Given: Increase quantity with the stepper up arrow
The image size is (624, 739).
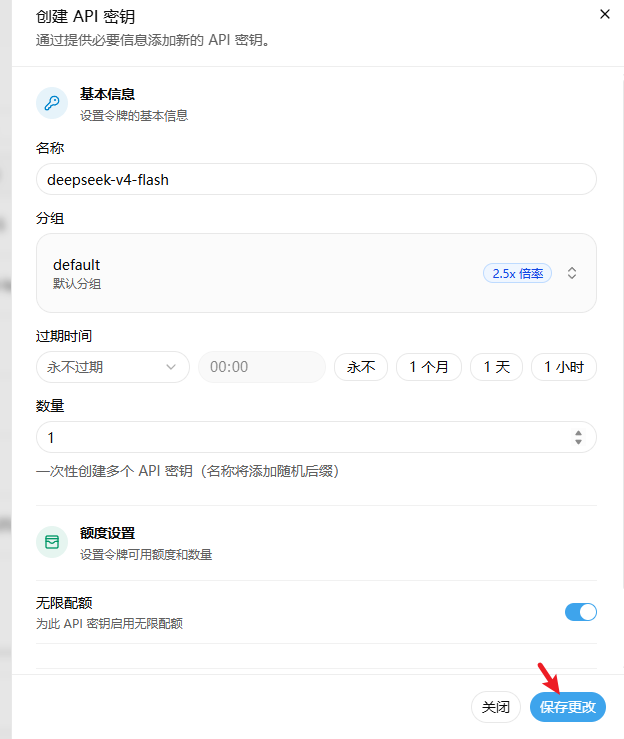Looking at the screenshot, I should 578,433.
